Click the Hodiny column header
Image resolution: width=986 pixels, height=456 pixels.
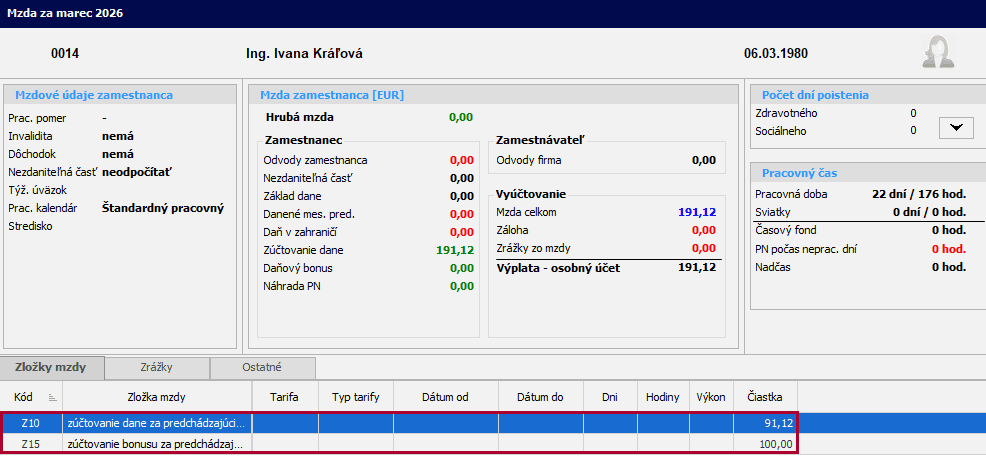click(663, 396)
